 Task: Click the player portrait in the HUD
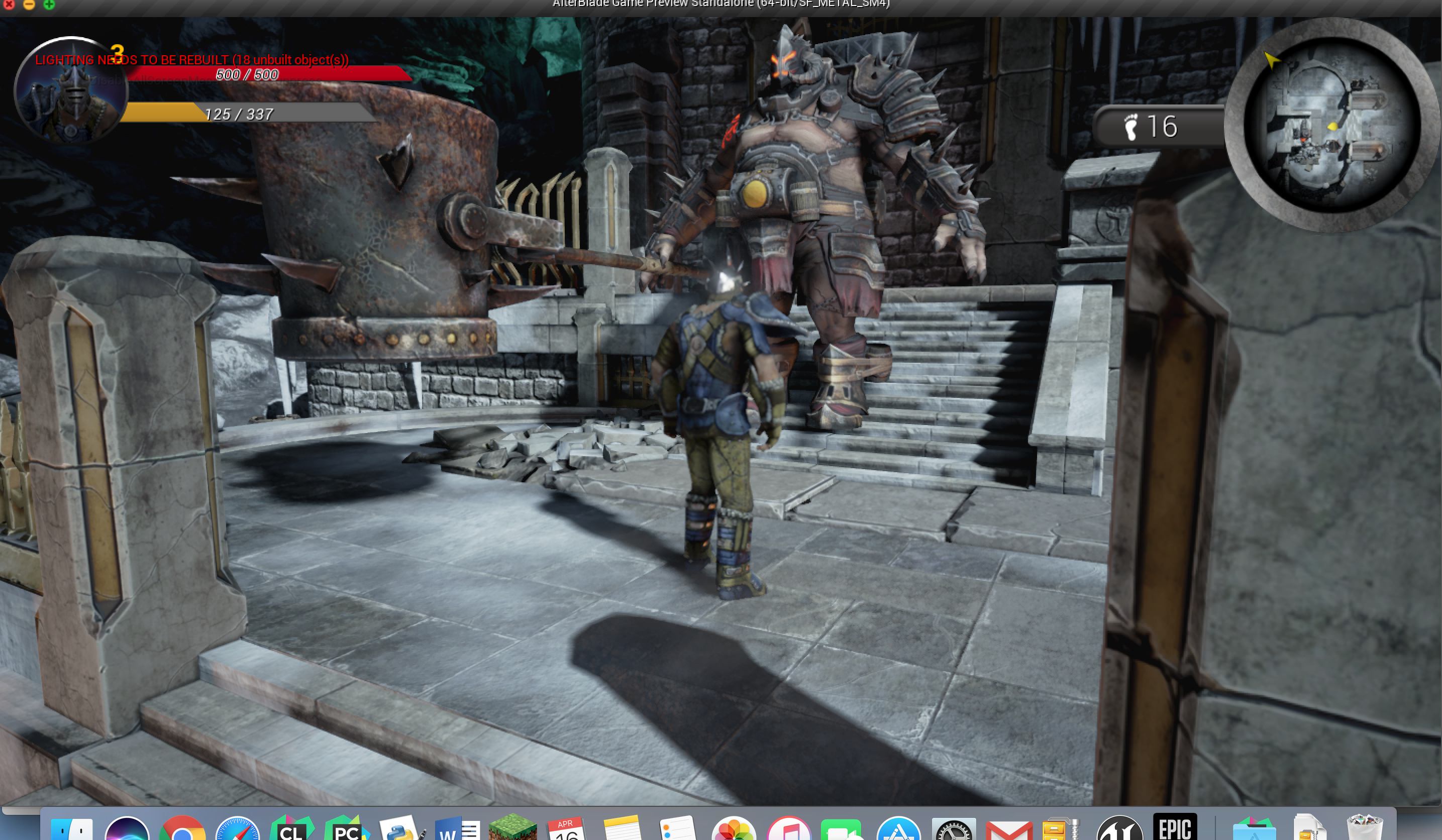point(70,91)
